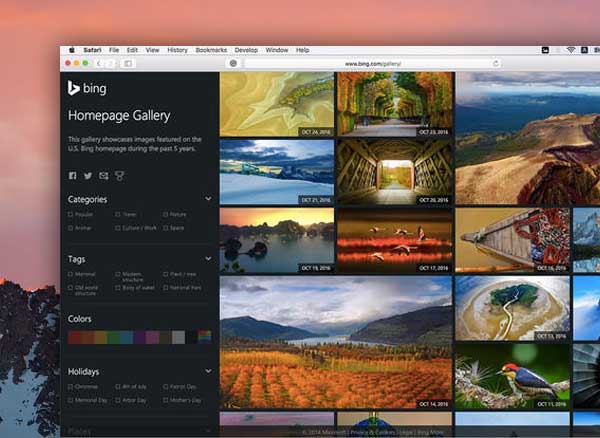600x438 pixels.
Task: Enable the Body of water tag checkbox
Action: pyautogui.click(x=118, y=288)
